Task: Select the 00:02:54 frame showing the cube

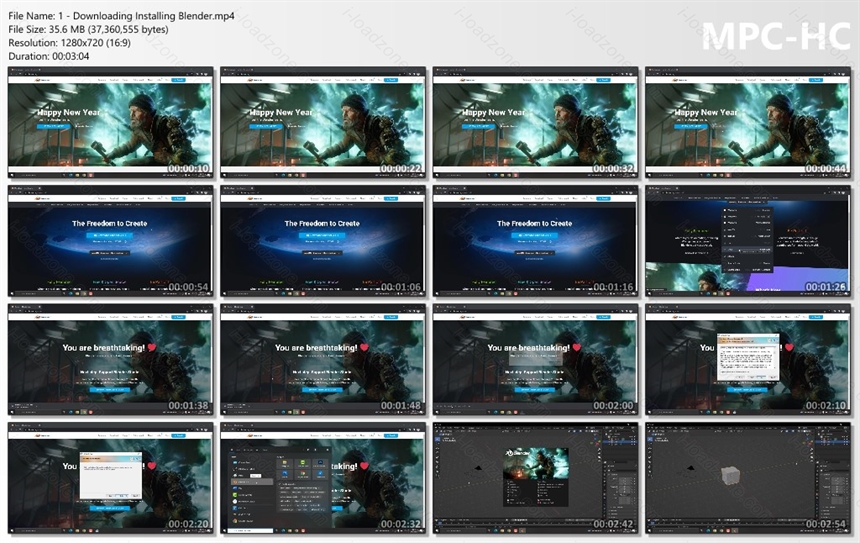Action: (x=748, y=478)
